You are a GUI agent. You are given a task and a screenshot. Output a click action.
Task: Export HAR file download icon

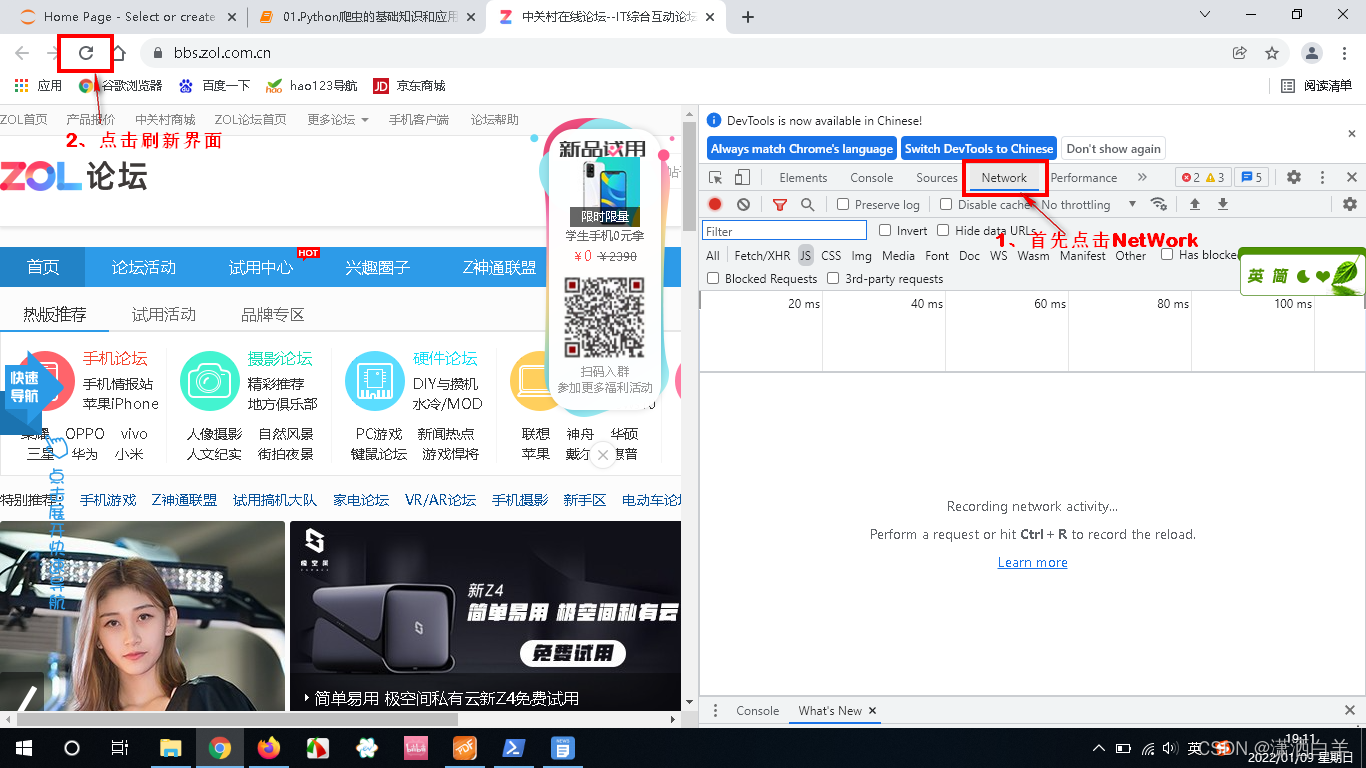(x=1222, y=204)
